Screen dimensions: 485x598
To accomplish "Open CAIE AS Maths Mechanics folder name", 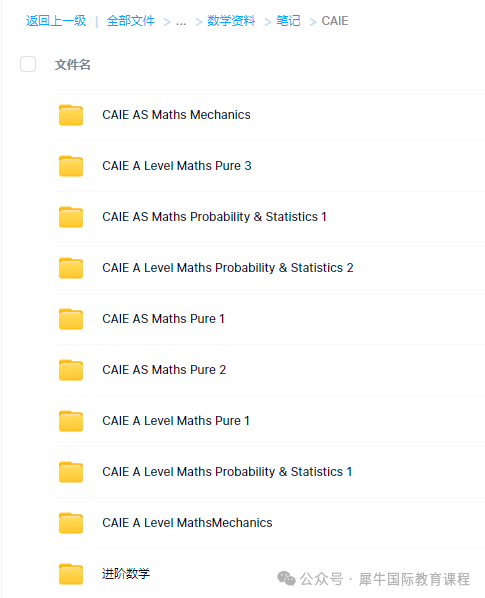I will 176,115.
